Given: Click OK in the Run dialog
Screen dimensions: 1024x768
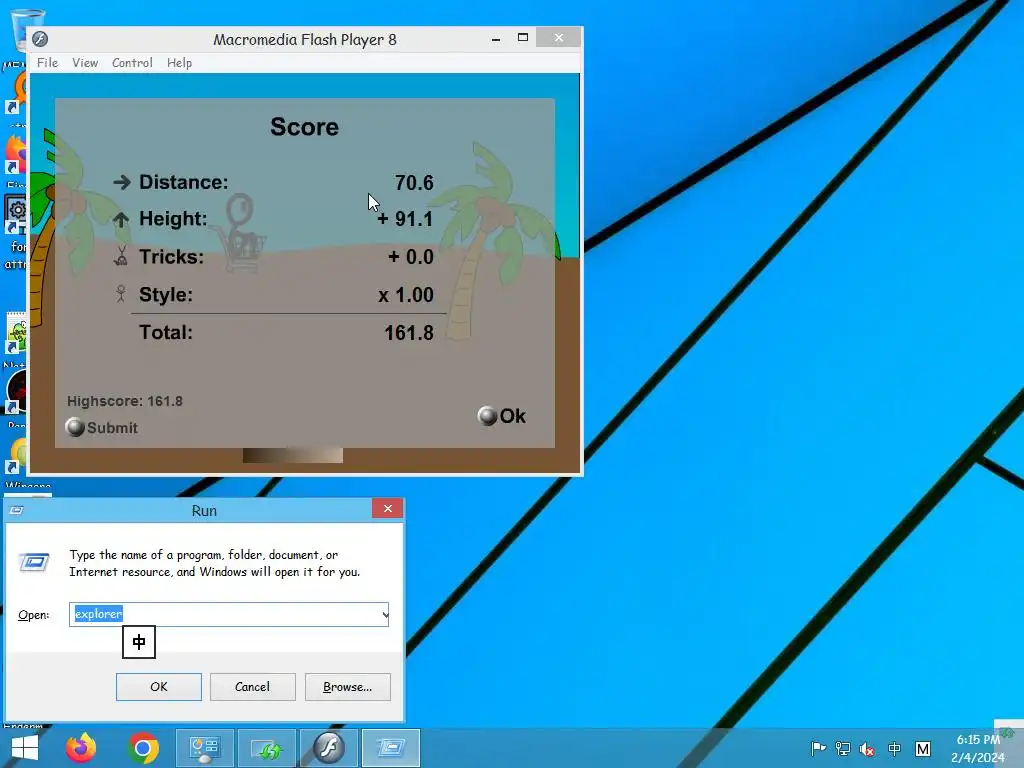Looking at the screenshot, I should (x=159, y=687).
